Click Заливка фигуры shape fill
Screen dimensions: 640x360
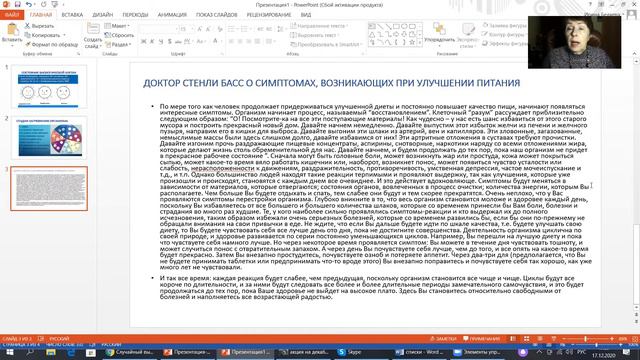(504, 25)
